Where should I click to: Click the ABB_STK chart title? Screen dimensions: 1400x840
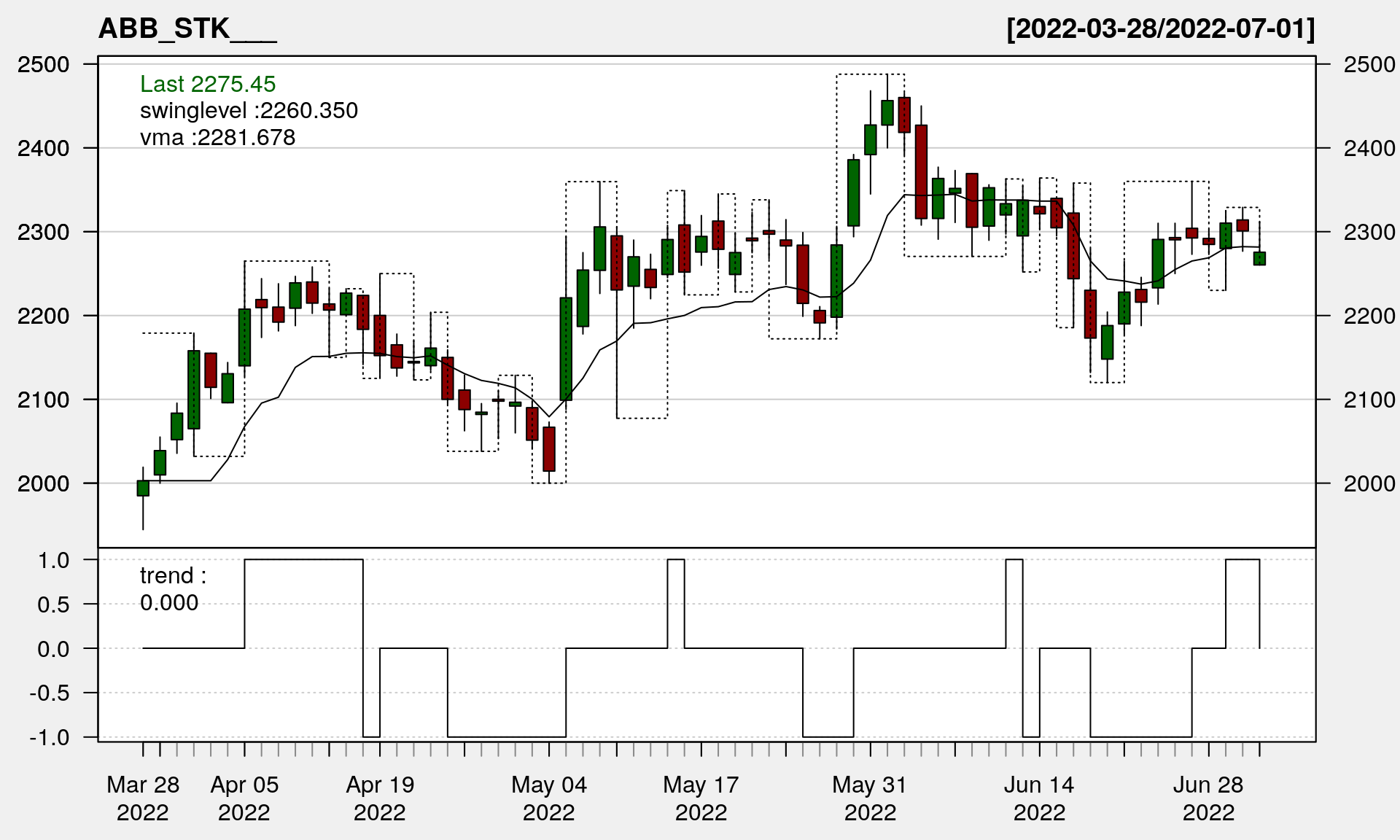coord(187,29)
